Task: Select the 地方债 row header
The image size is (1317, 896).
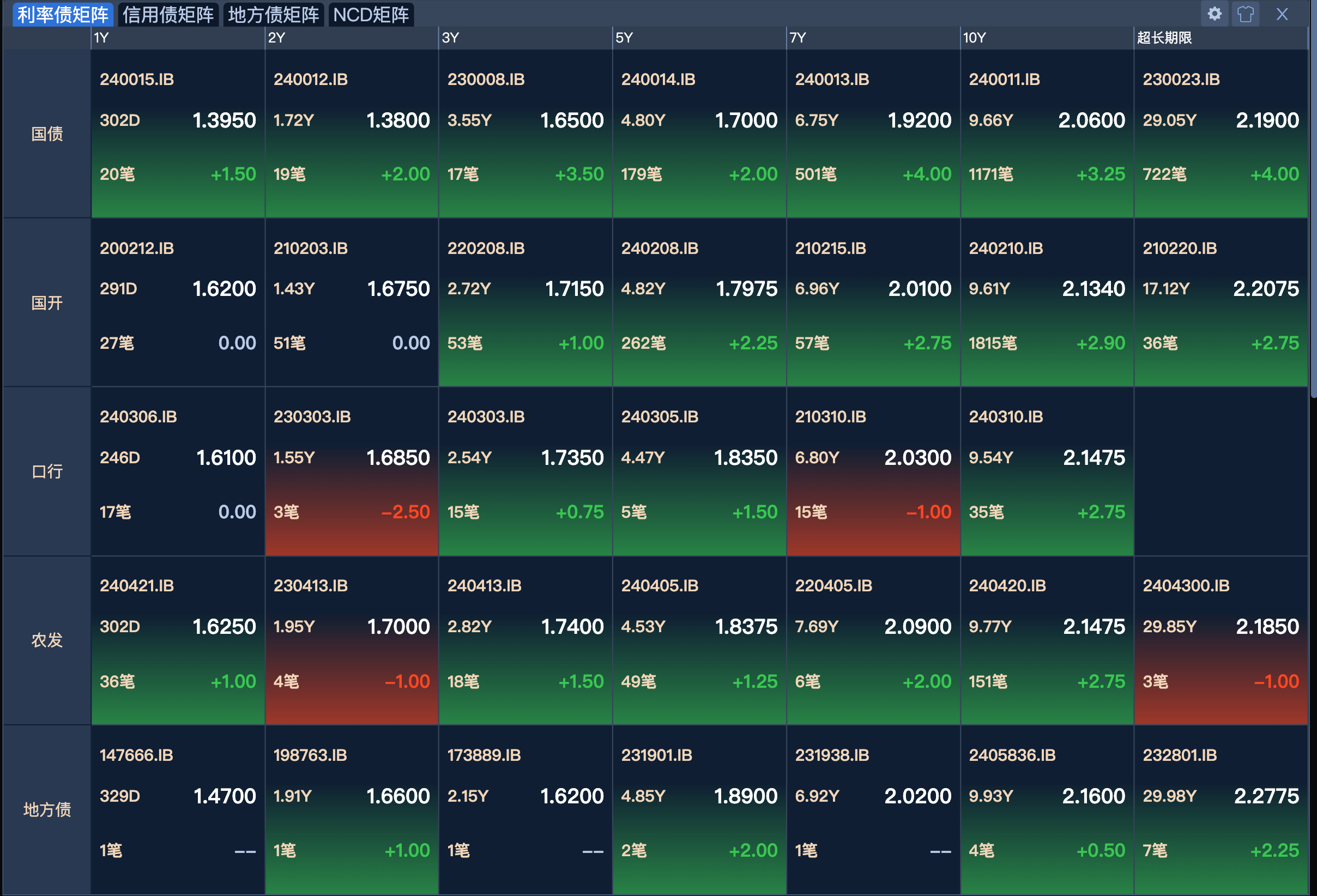Action: click(47, 809)
